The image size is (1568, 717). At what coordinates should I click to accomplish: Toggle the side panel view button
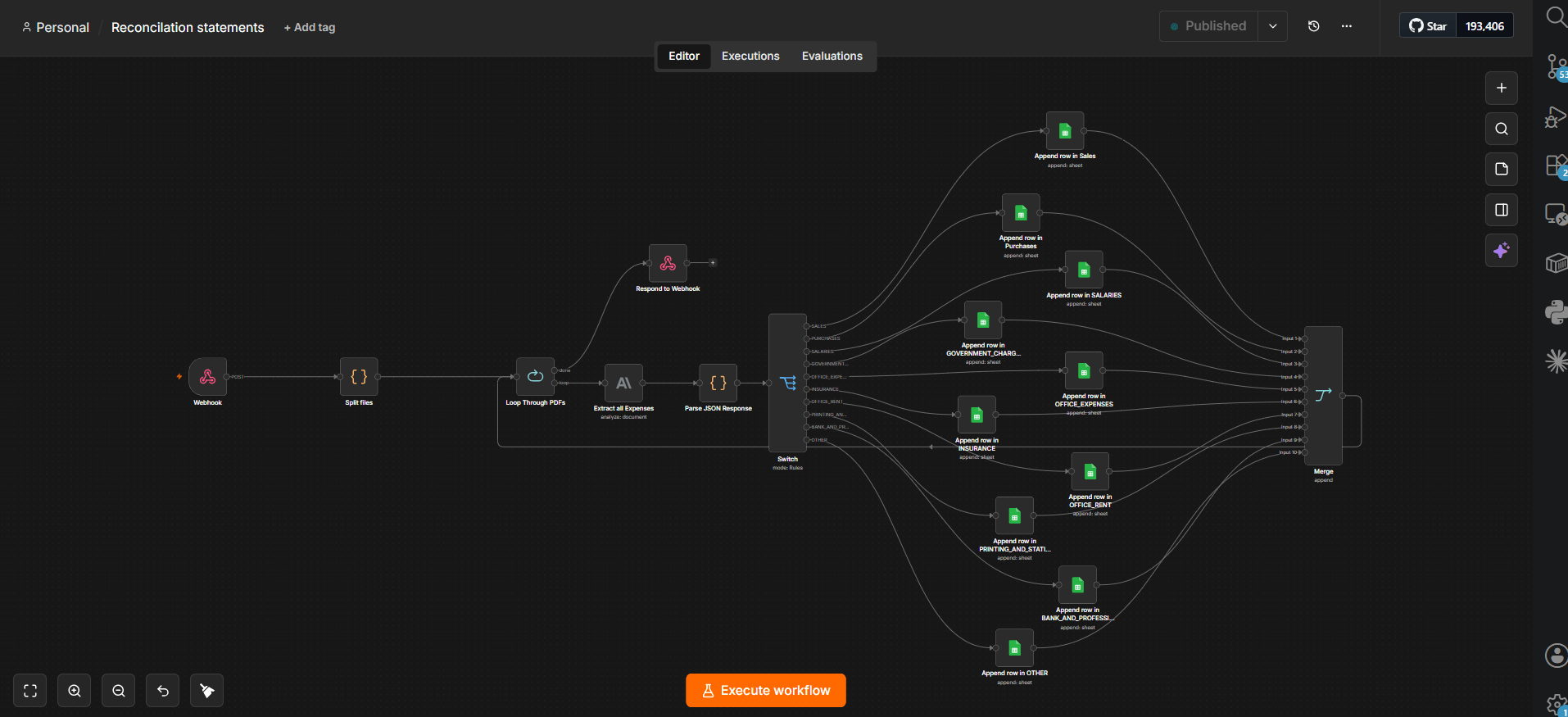[x=1502, y=210]
